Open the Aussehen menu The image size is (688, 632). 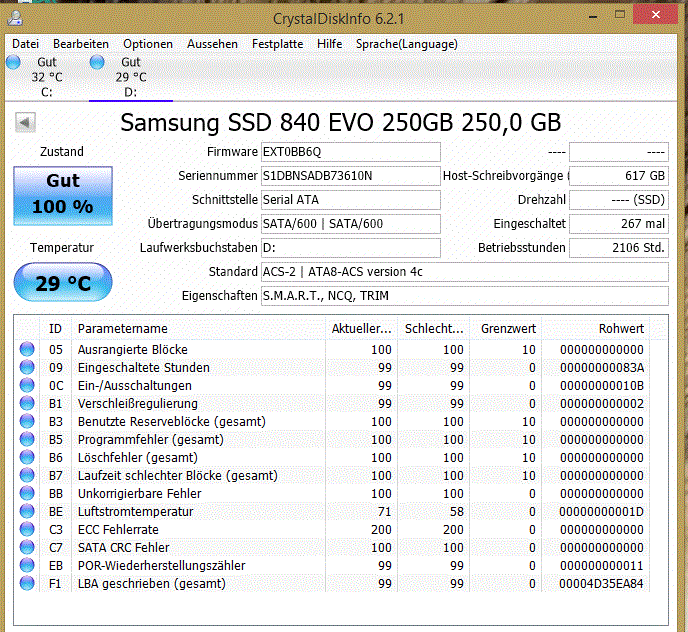212,44
